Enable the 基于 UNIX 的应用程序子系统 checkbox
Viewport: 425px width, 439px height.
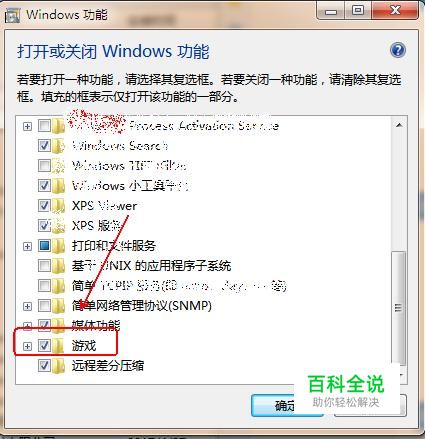44,266
